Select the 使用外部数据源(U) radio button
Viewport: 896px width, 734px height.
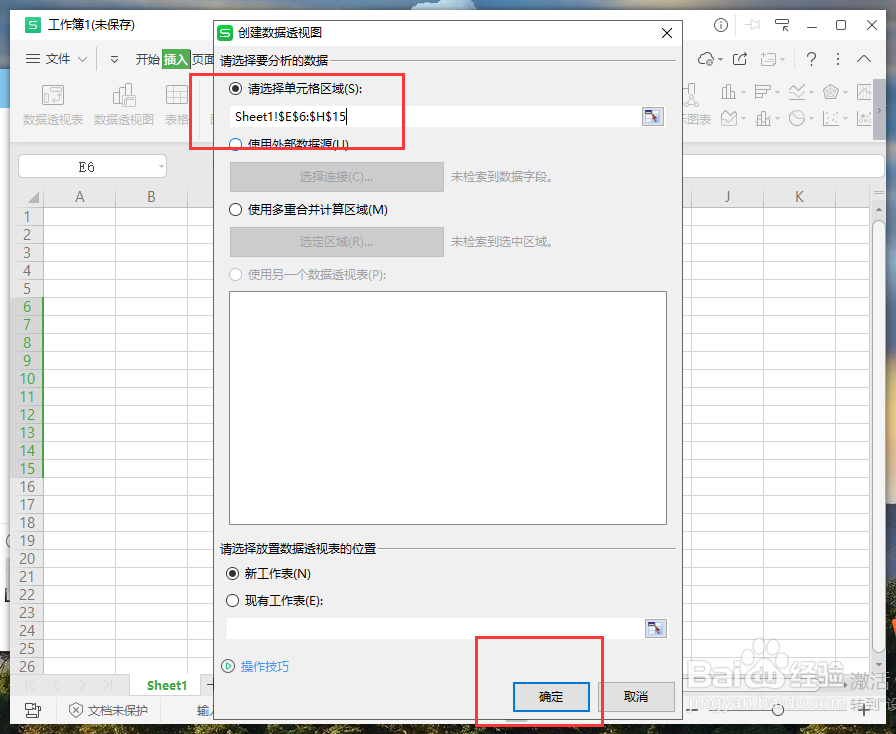[x=235, y=144]
